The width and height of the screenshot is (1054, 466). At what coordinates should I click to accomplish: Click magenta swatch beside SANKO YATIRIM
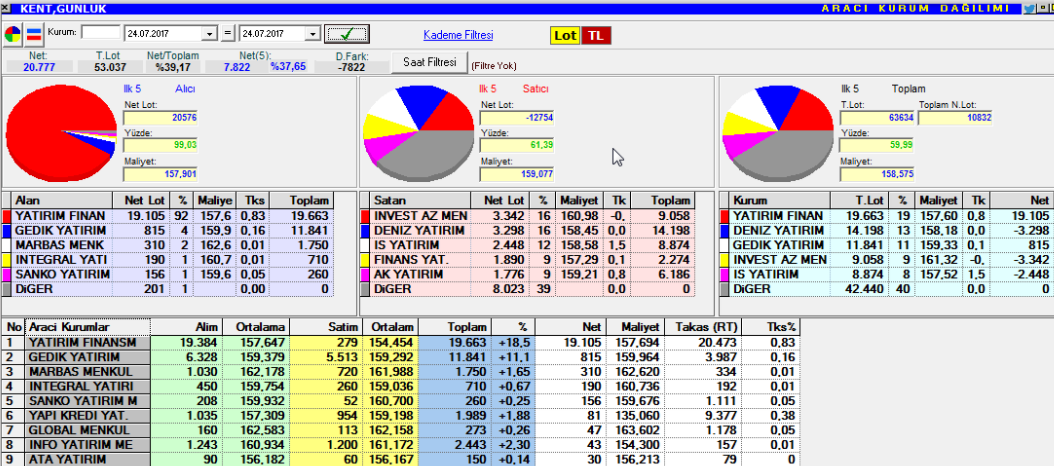pyautogui.click(x=7, y=274)
